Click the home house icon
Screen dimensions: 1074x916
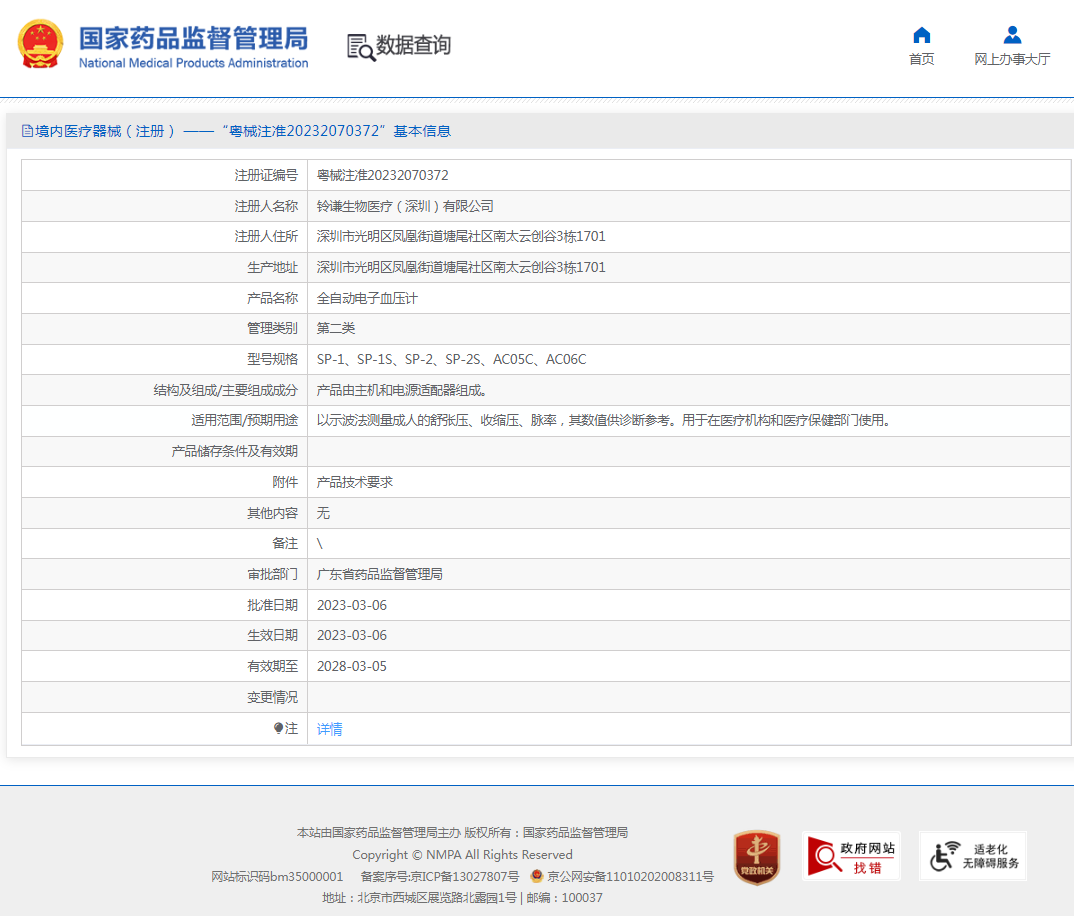pyautogui.click(x=921, y=35)
